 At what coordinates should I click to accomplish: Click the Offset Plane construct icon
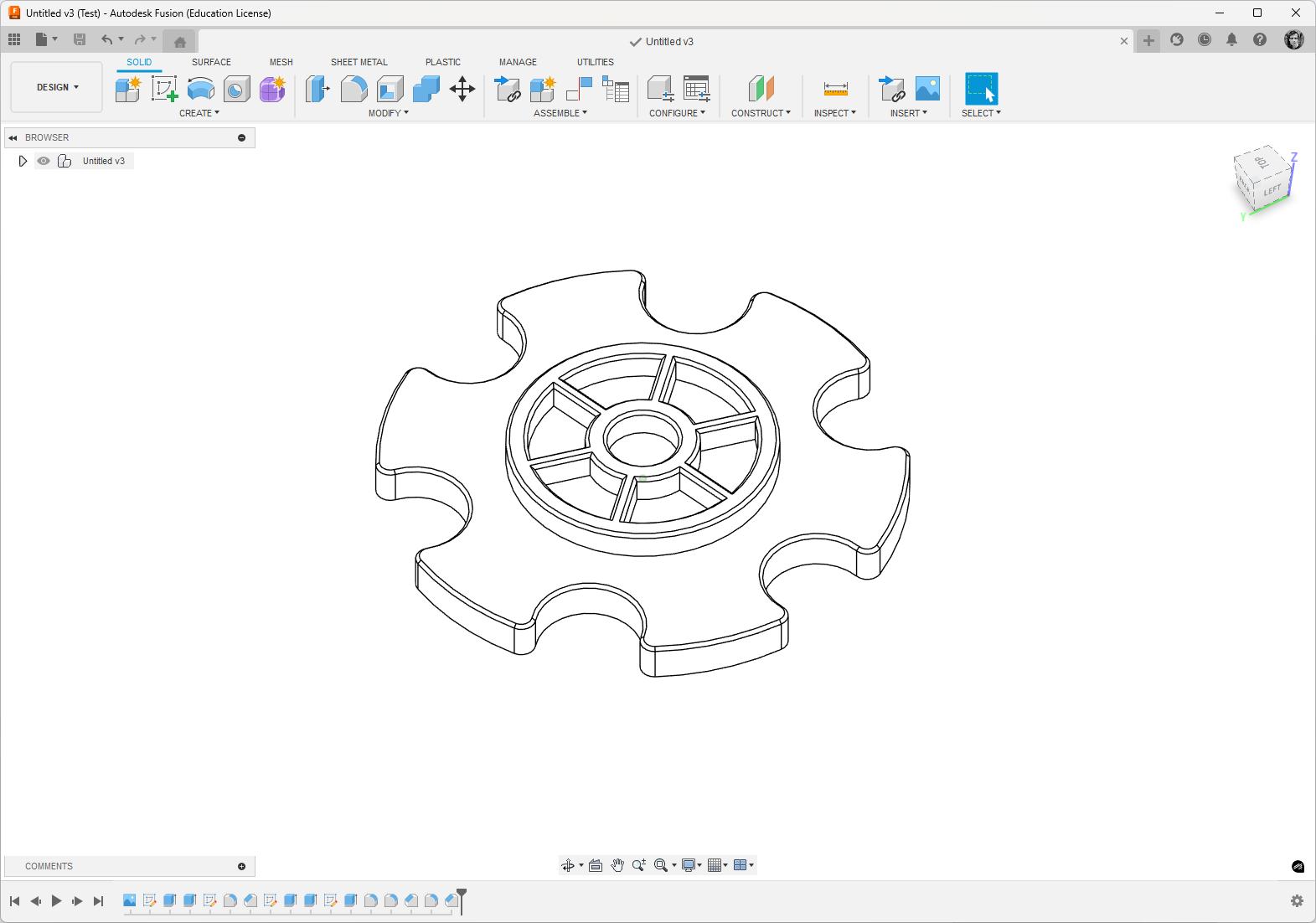pos(761,89)
